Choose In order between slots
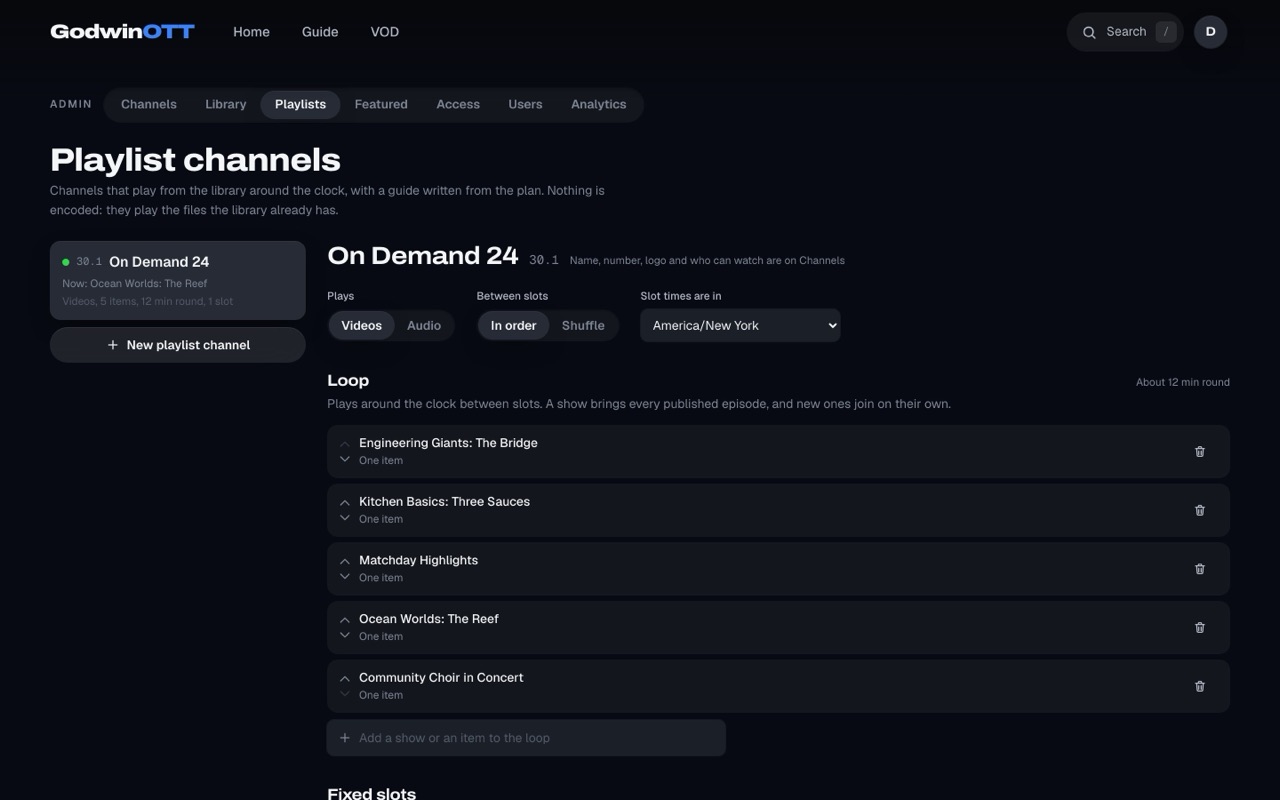 coord(513,325)
